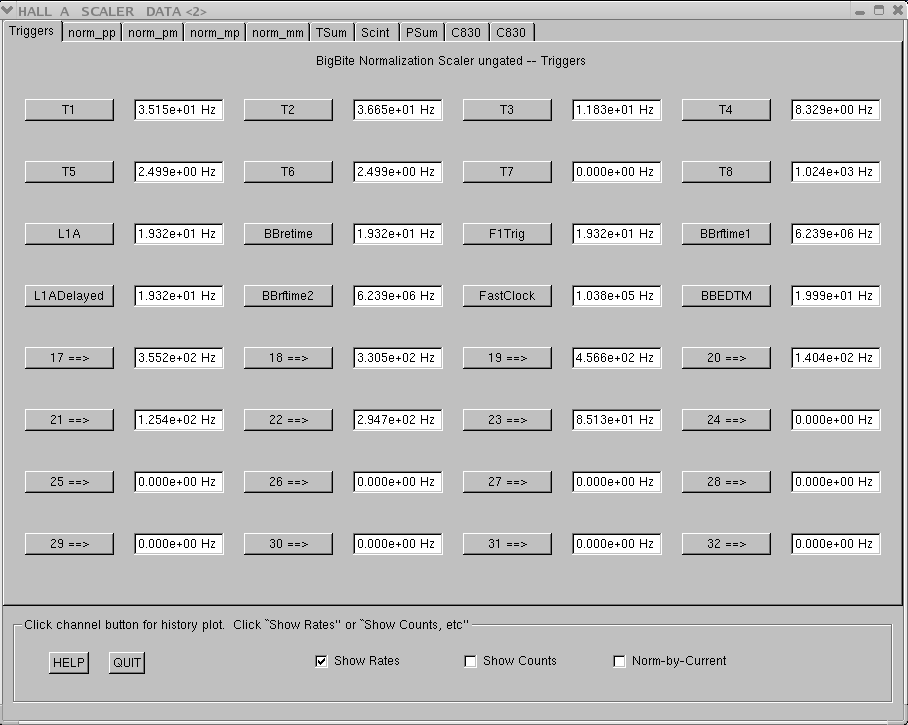Click channel 19 rate field 4.566e+02 Hz
Image resolution: width=908 pixels, height=725 pixels.
(x=617, y=358)
